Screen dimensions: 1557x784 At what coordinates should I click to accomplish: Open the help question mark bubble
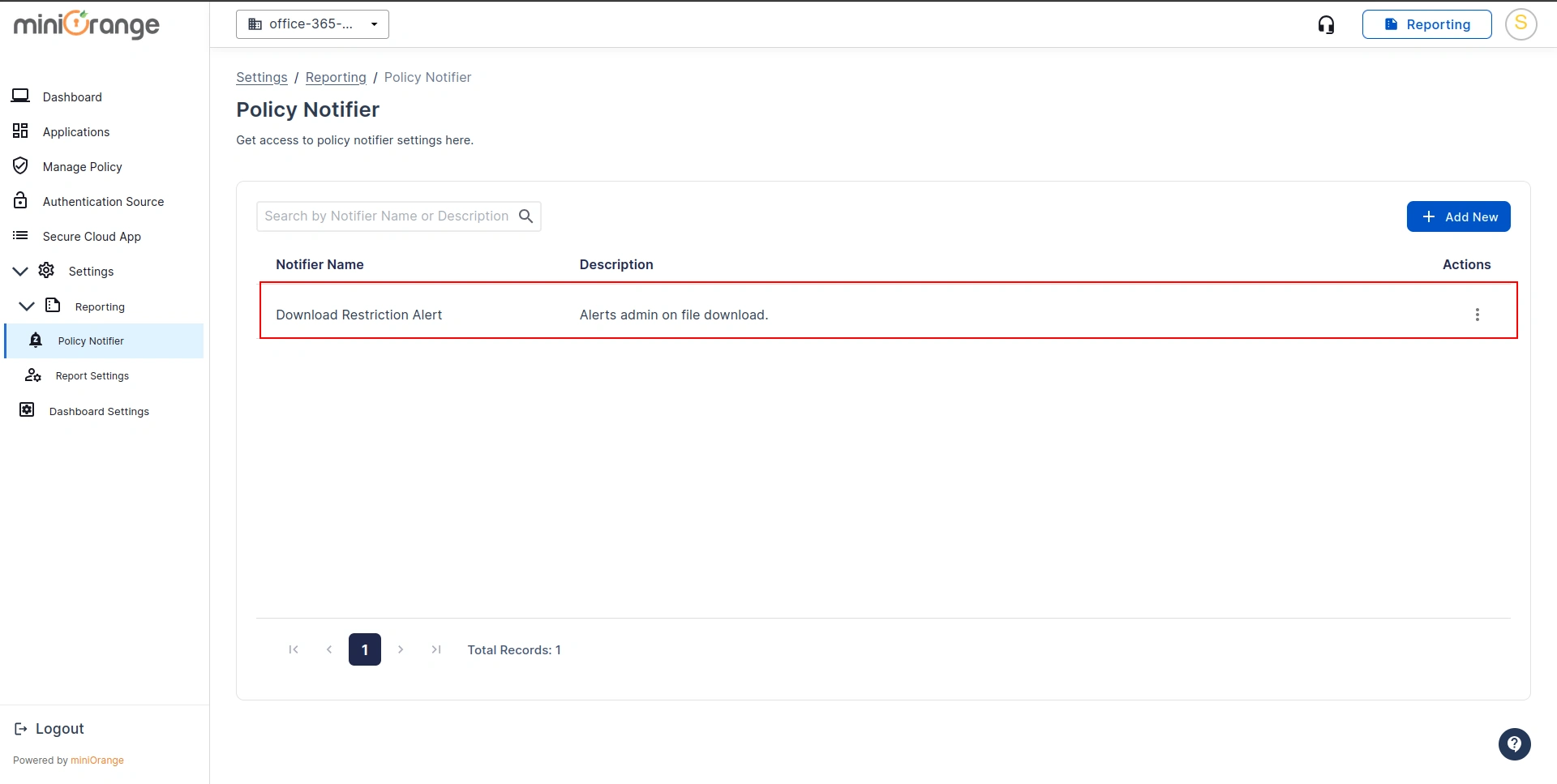click(1514, 744)
